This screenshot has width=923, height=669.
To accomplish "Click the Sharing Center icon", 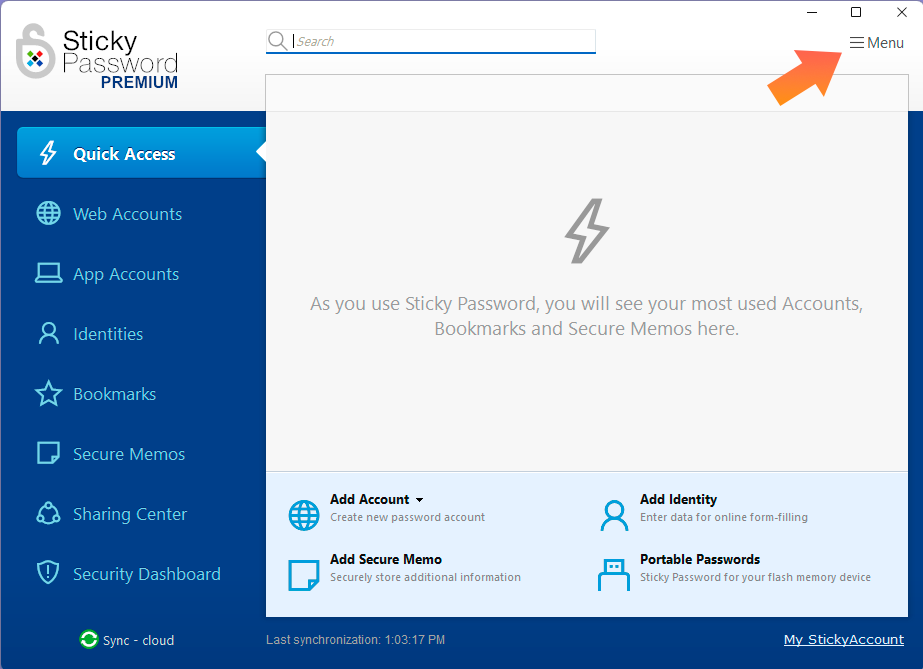I will pyautogui.click(x=48, y=513).
